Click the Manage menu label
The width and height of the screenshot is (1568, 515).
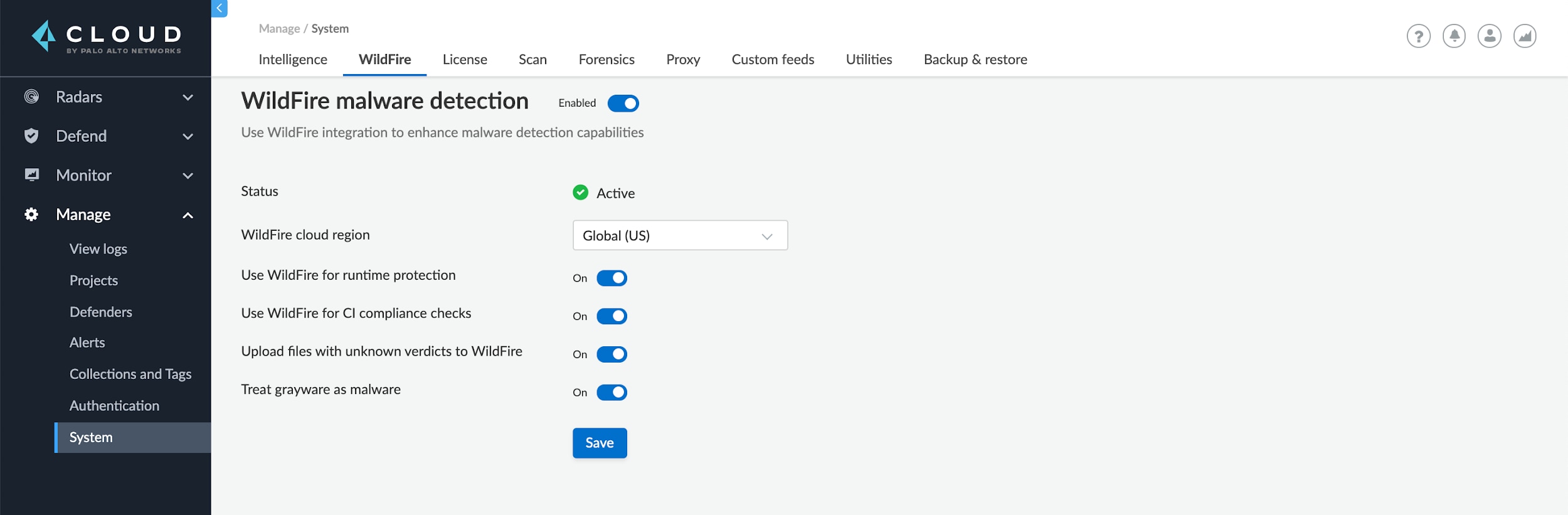[83, 215]
